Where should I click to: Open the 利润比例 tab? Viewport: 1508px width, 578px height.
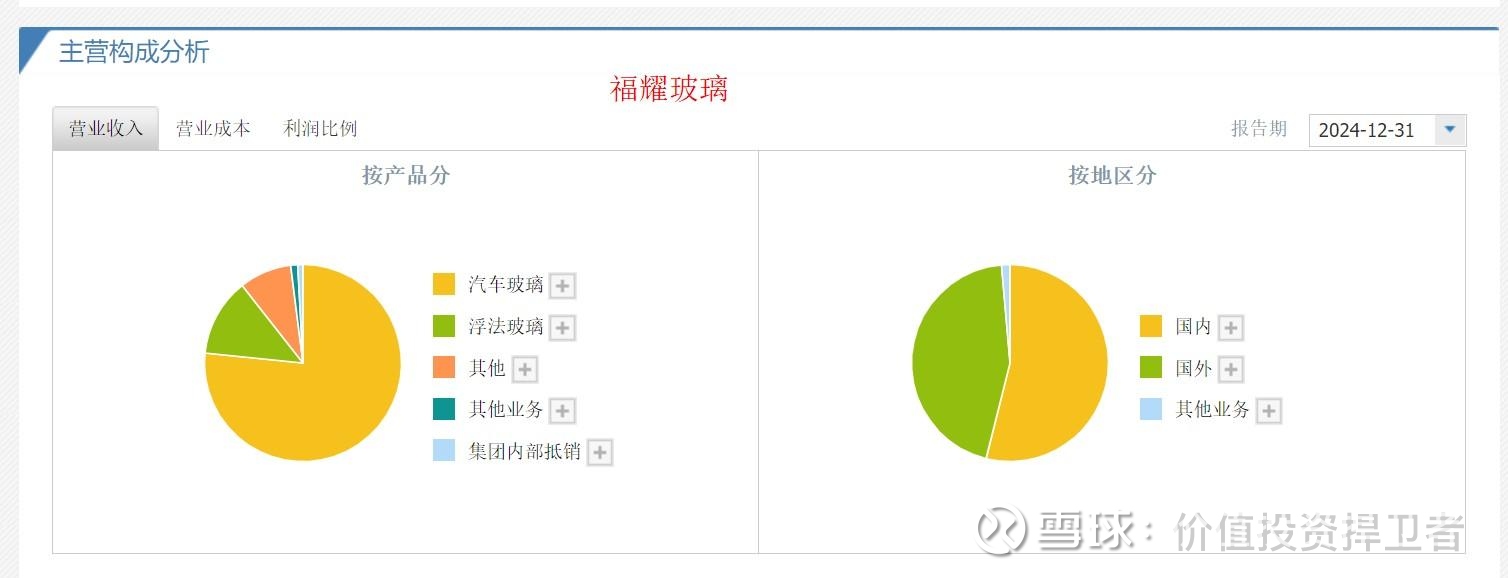click(x=320, y=129)
